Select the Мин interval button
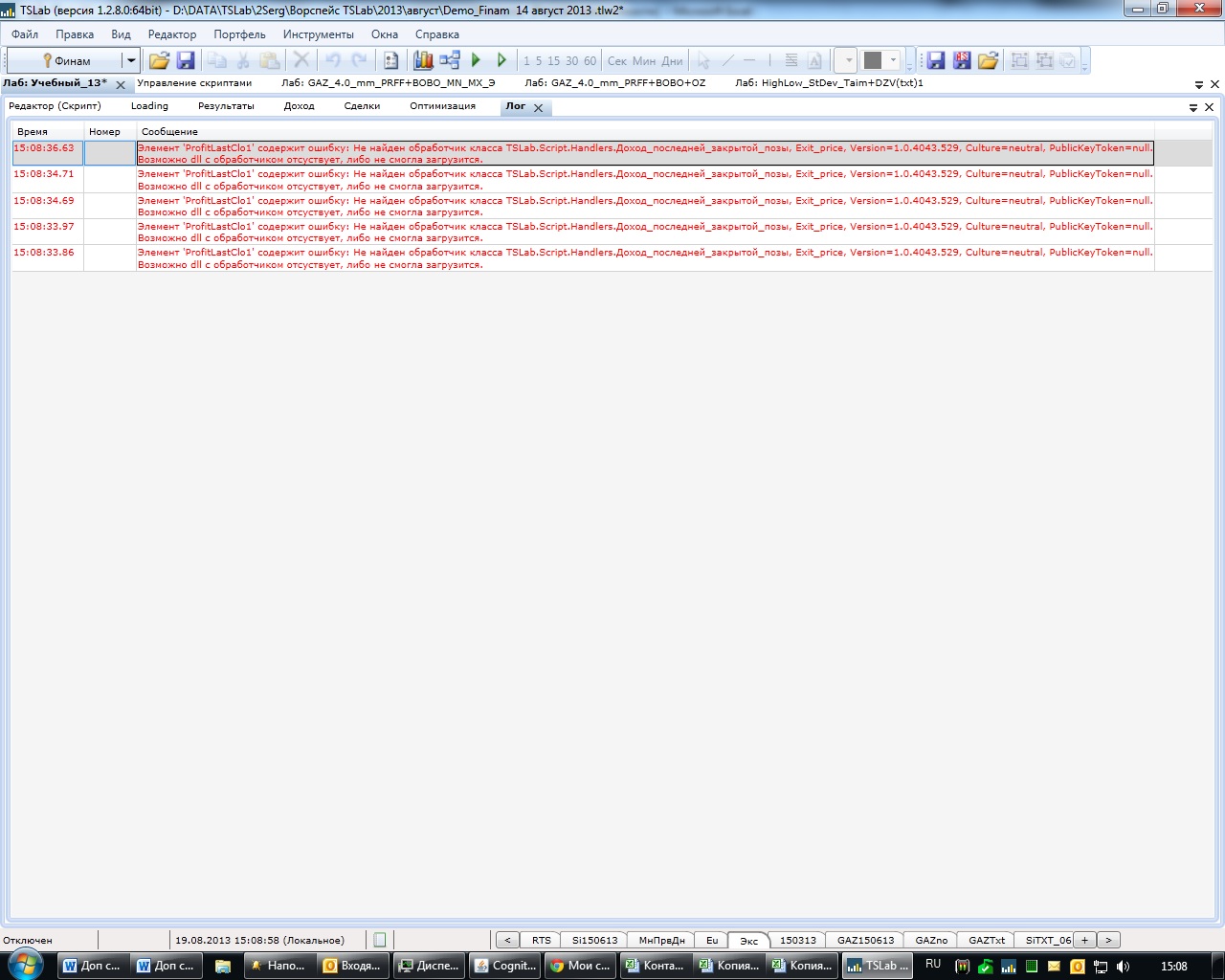 click(x=644, y=60)
